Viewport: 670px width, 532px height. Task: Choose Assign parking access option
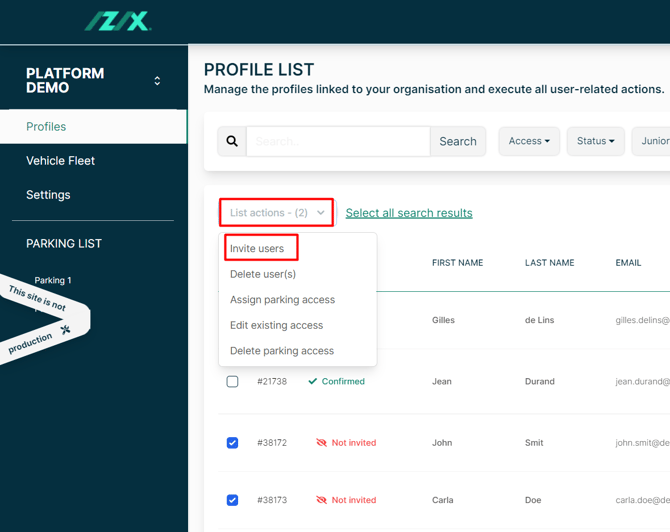[282, 300]
